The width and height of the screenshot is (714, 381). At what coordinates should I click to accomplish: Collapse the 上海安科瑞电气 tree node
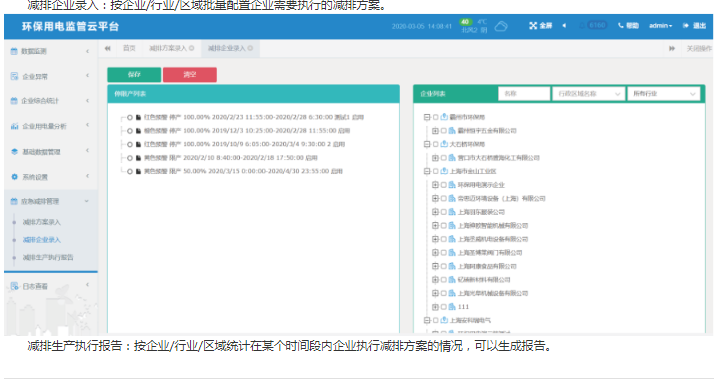427,320
